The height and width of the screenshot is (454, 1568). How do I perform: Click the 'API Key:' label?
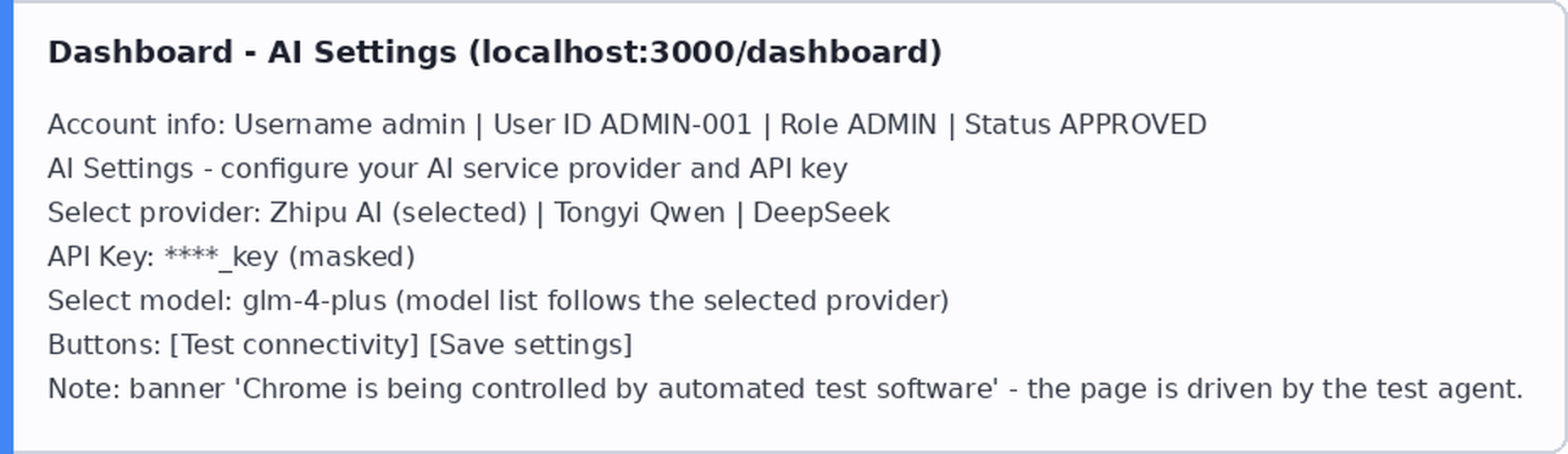pos(101,257)
